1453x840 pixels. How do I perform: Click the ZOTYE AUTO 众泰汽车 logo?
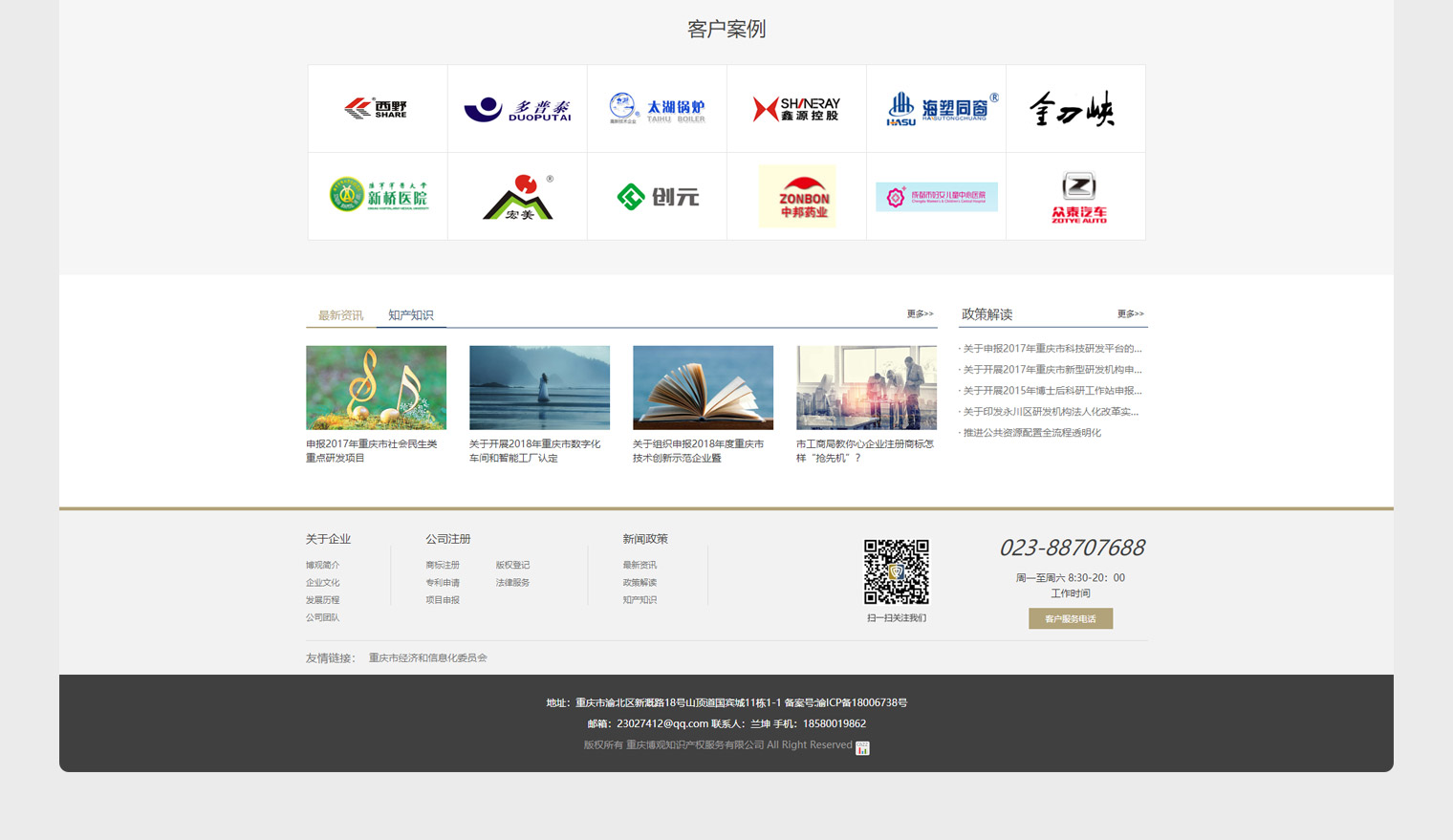(1077, 197)
